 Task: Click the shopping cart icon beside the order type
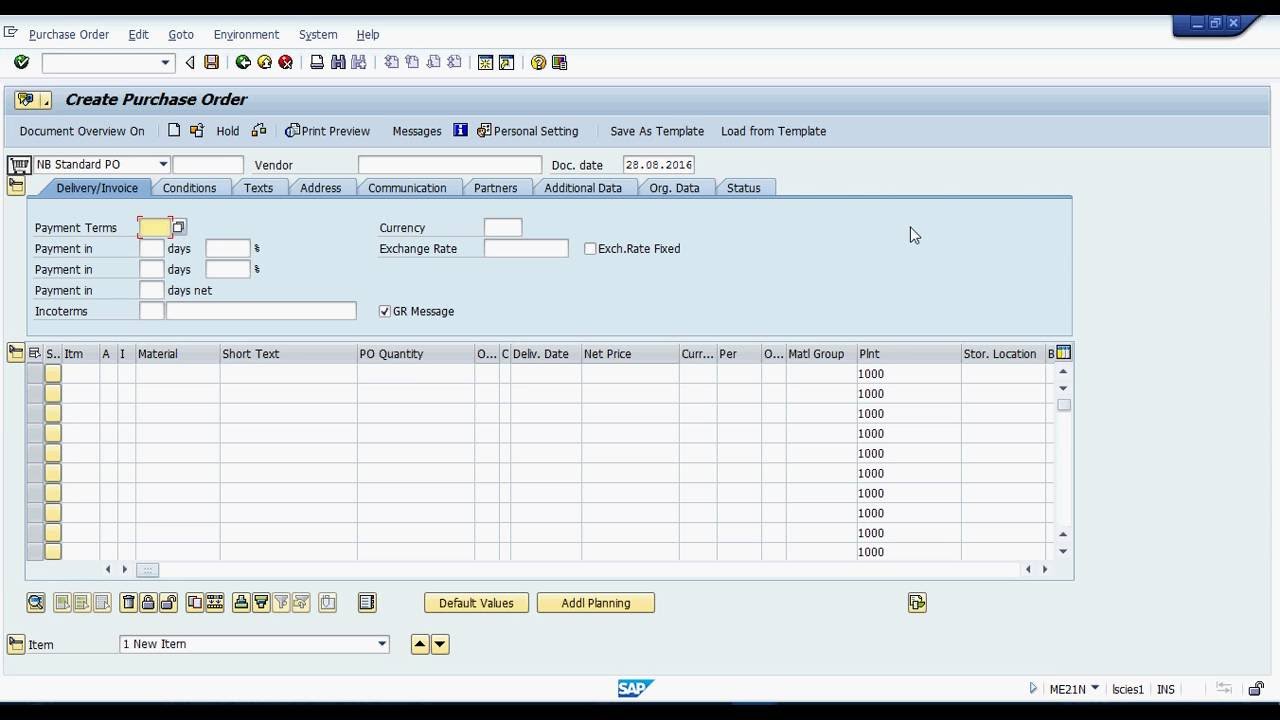[x=18, y=165]
